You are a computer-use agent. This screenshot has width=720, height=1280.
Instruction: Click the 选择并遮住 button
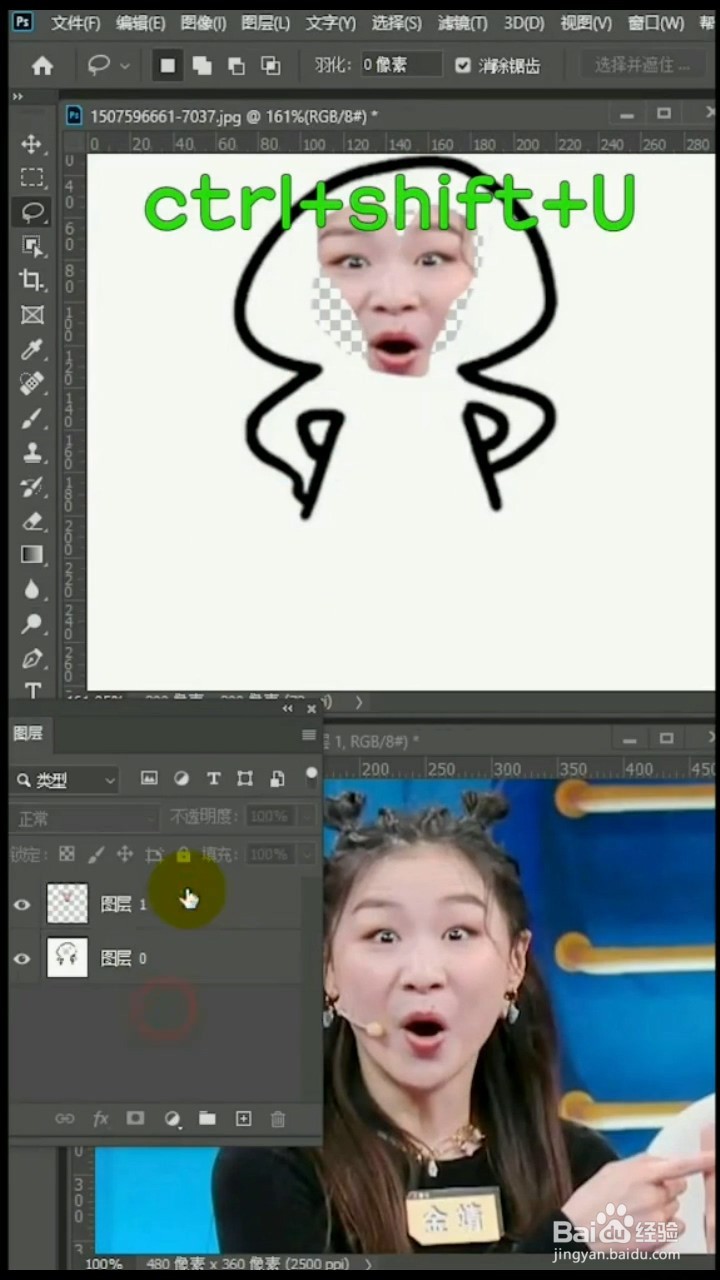pos(641,65)
